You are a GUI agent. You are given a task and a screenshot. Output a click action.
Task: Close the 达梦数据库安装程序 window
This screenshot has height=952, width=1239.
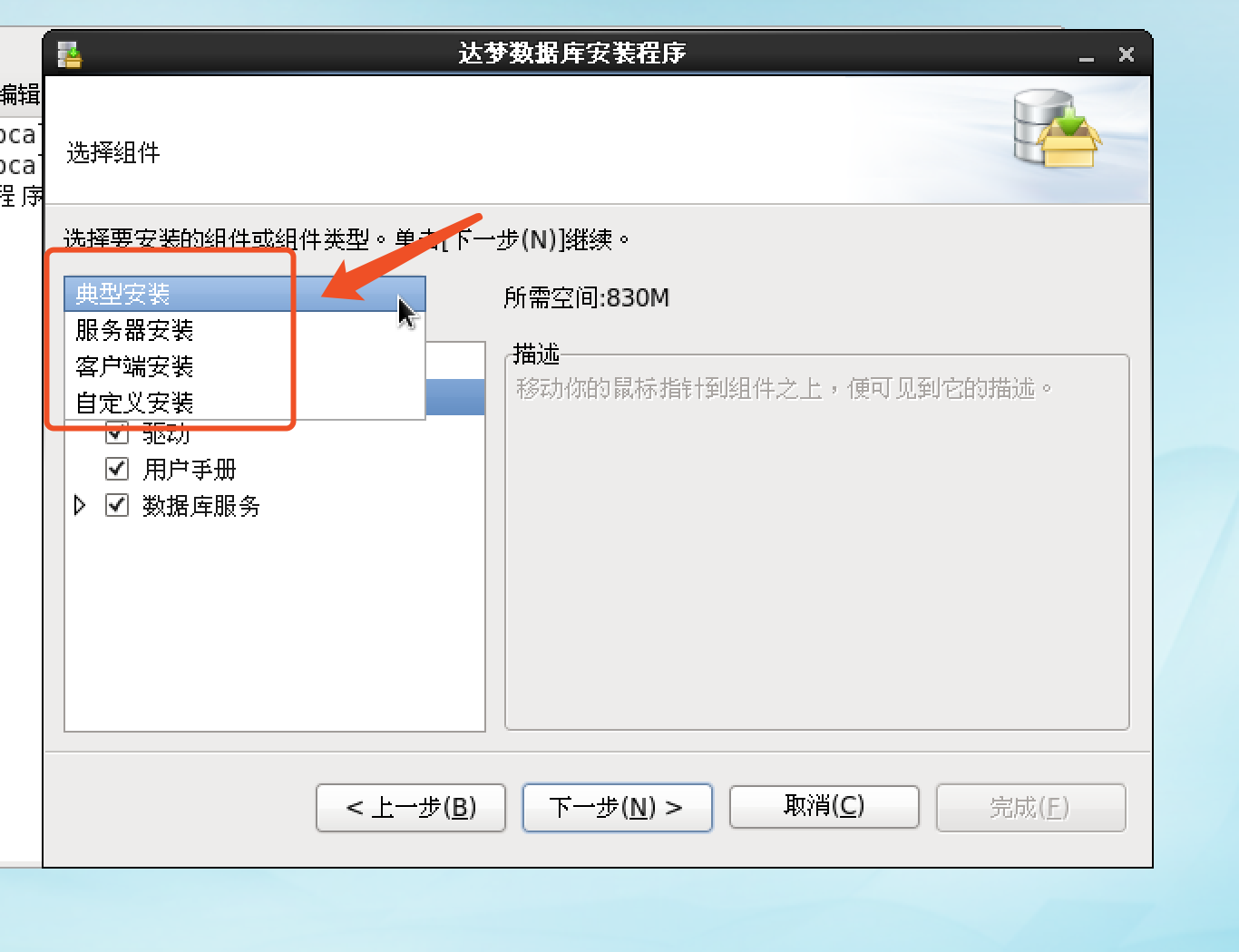pyautogui.click(x=1127, y=54)
